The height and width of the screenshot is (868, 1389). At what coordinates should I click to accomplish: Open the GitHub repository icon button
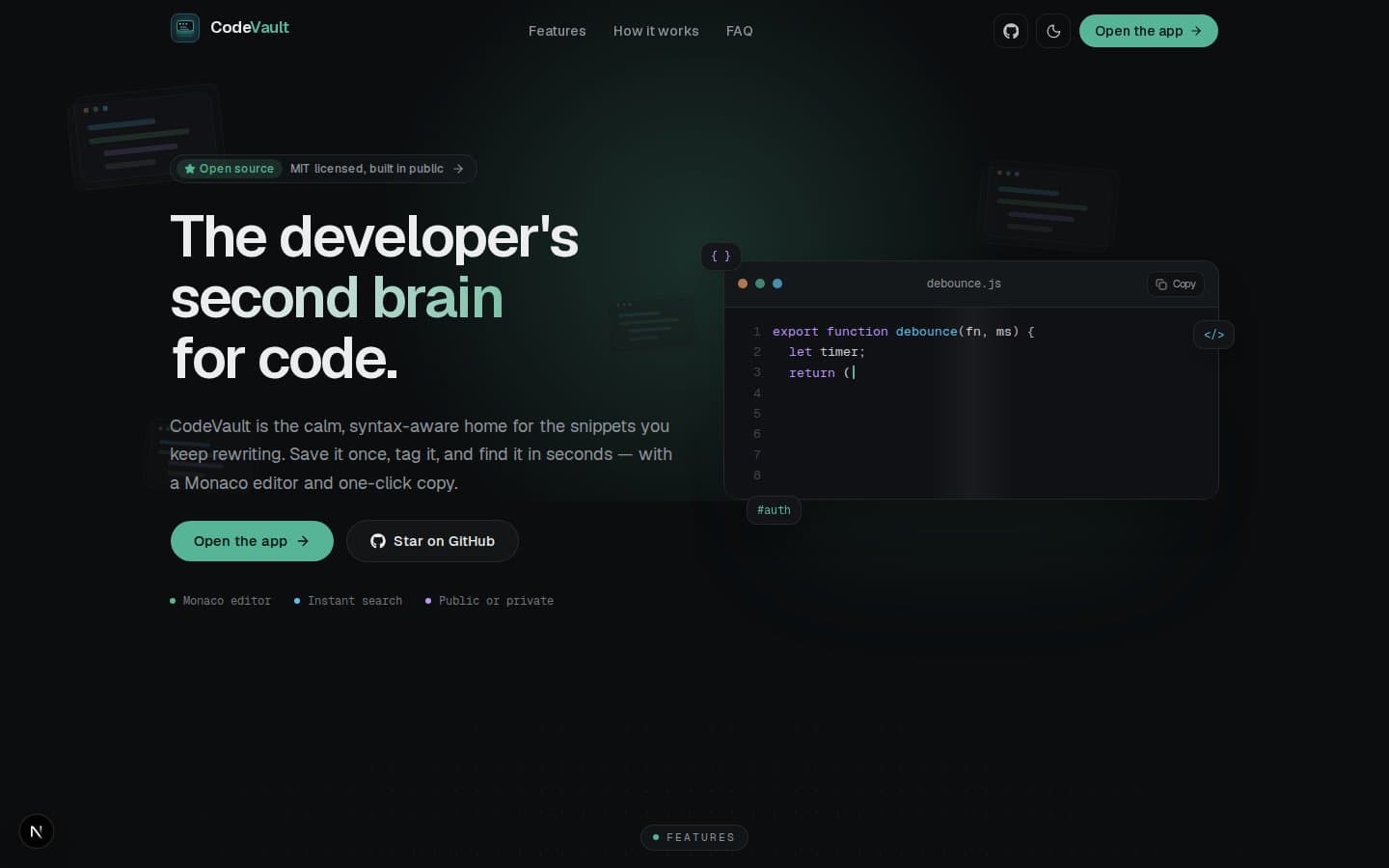click(x=1011, y=31)
